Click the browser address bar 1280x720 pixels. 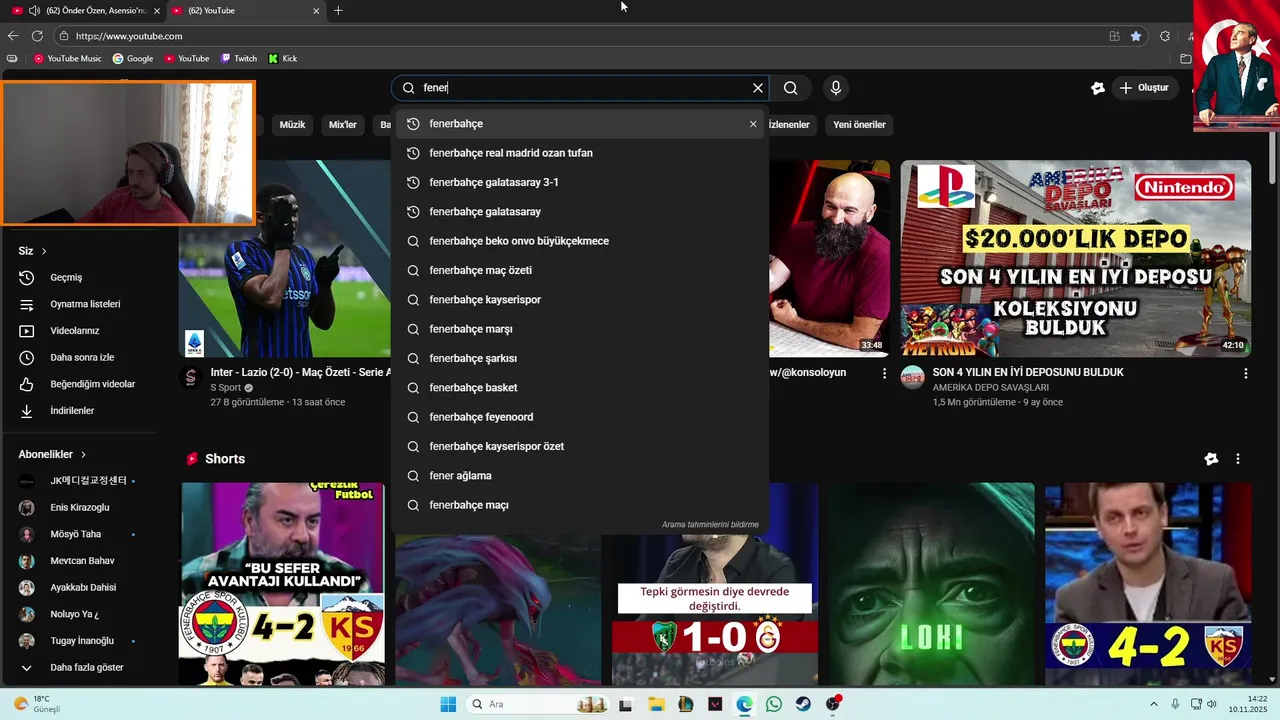tap(580, 36)
